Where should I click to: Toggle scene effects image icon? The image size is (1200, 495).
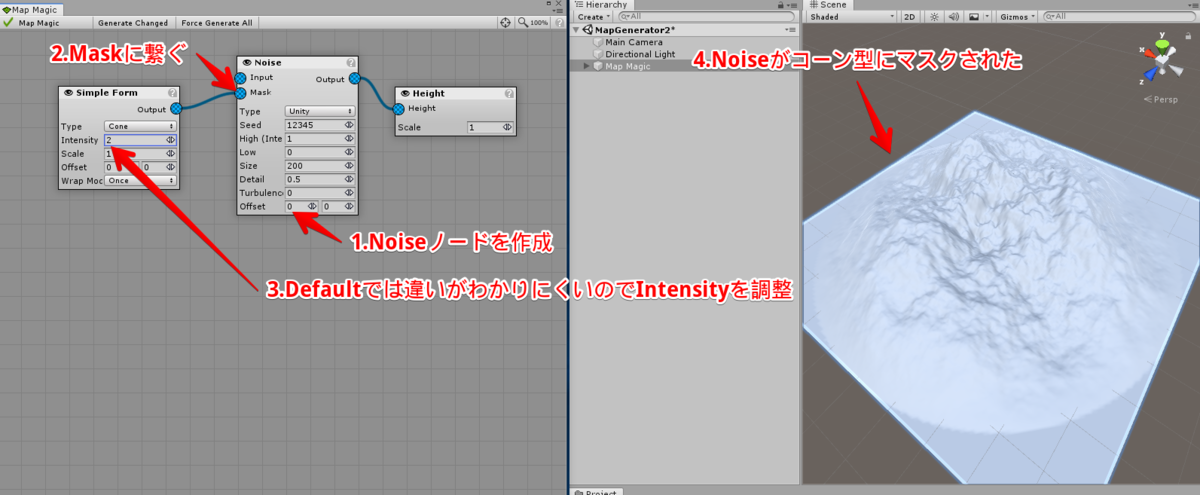click(974, 17)
